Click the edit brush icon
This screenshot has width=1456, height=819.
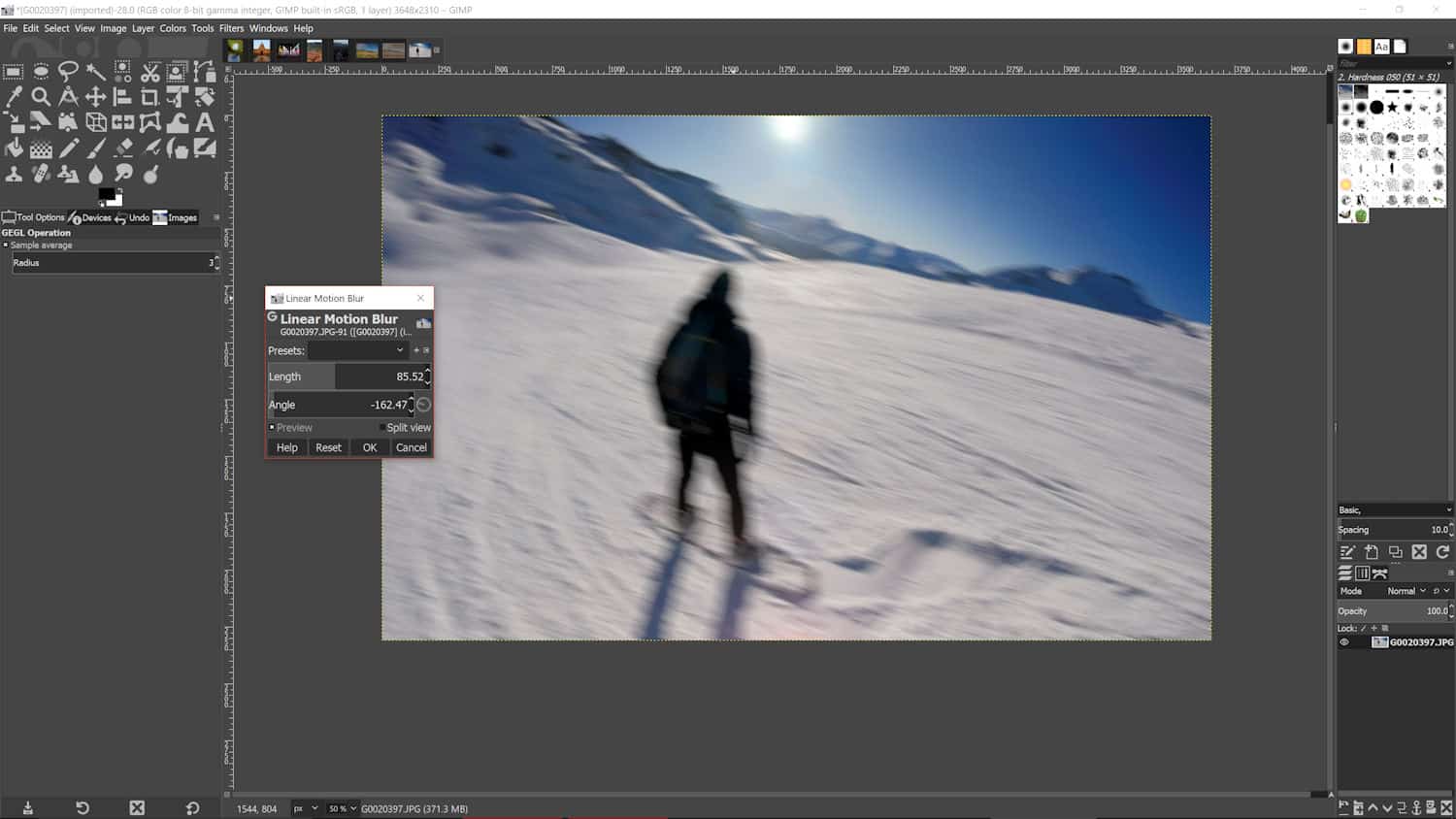pyautogui.click(x=1347, y=552)
